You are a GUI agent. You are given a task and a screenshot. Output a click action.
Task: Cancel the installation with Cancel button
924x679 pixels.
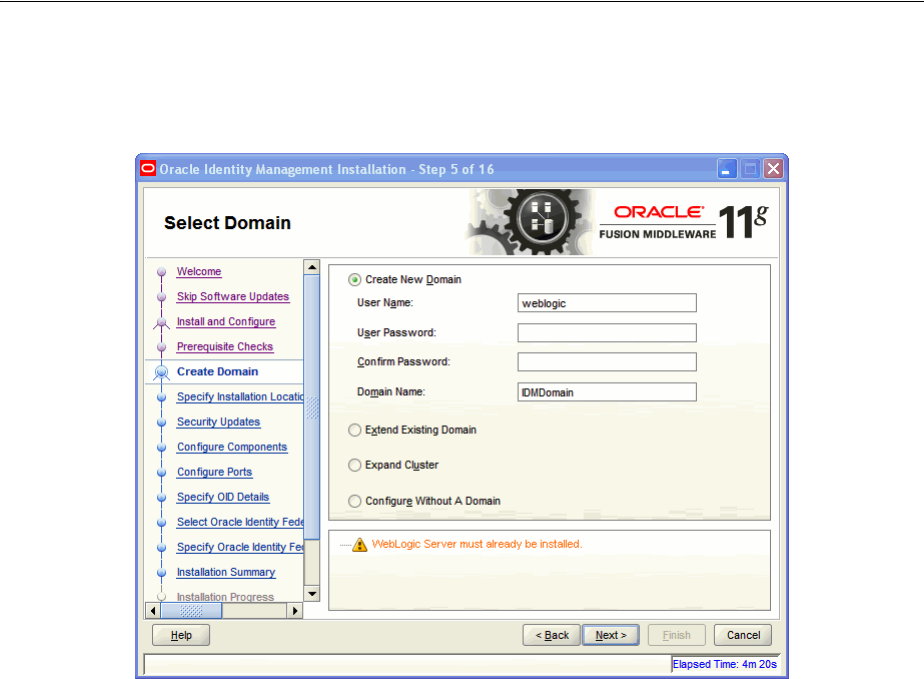pos(743,635)
